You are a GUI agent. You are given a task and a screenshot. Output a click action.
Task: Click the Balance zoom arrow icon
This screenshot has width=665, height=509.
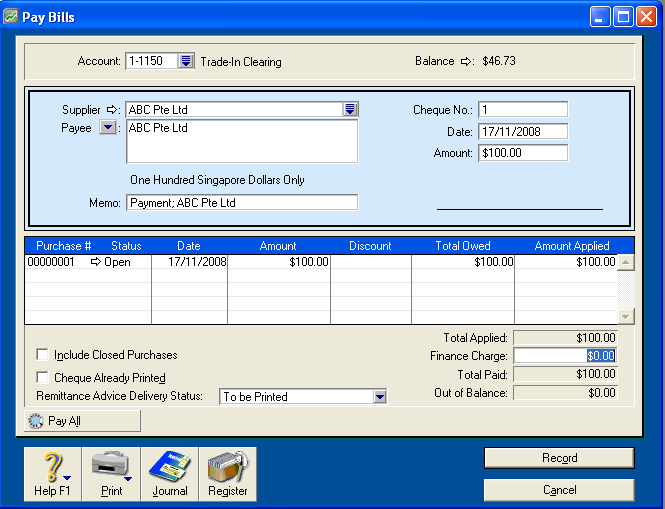pos(466,62)
